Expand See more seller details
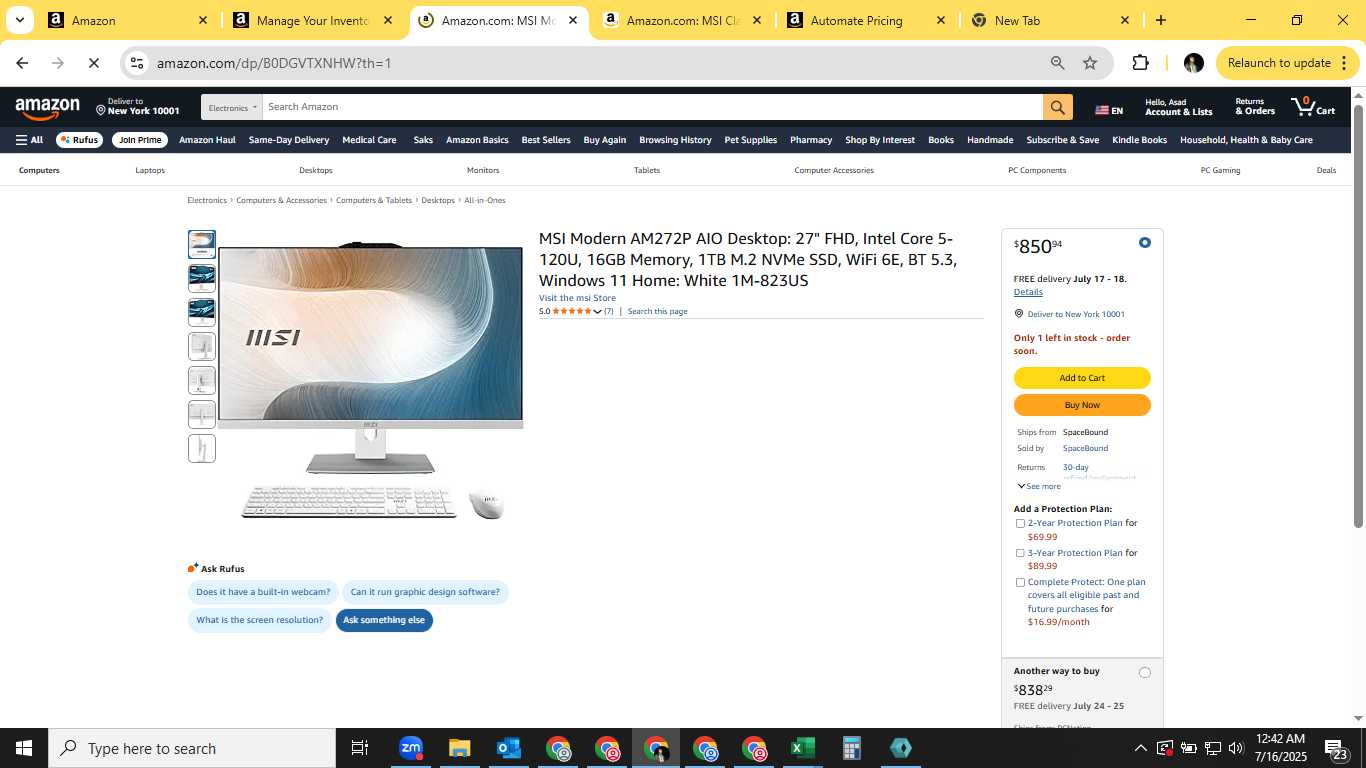1366x768 pixels. coord(1039,486)
